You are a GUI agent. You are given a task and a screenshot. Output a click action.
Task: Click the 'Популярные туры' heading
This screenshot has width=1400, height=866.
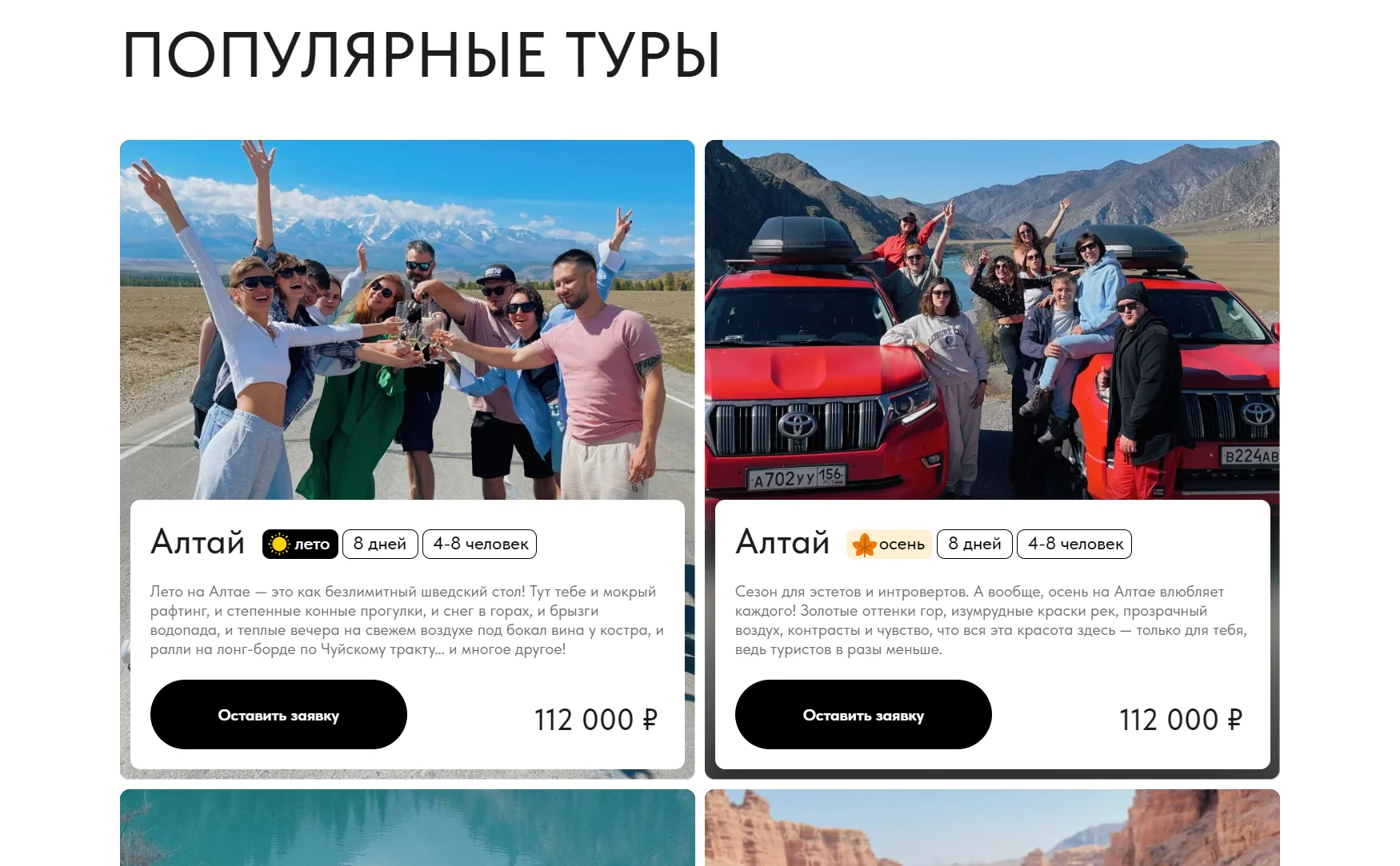pyautogui.click(x=422, y=55)
